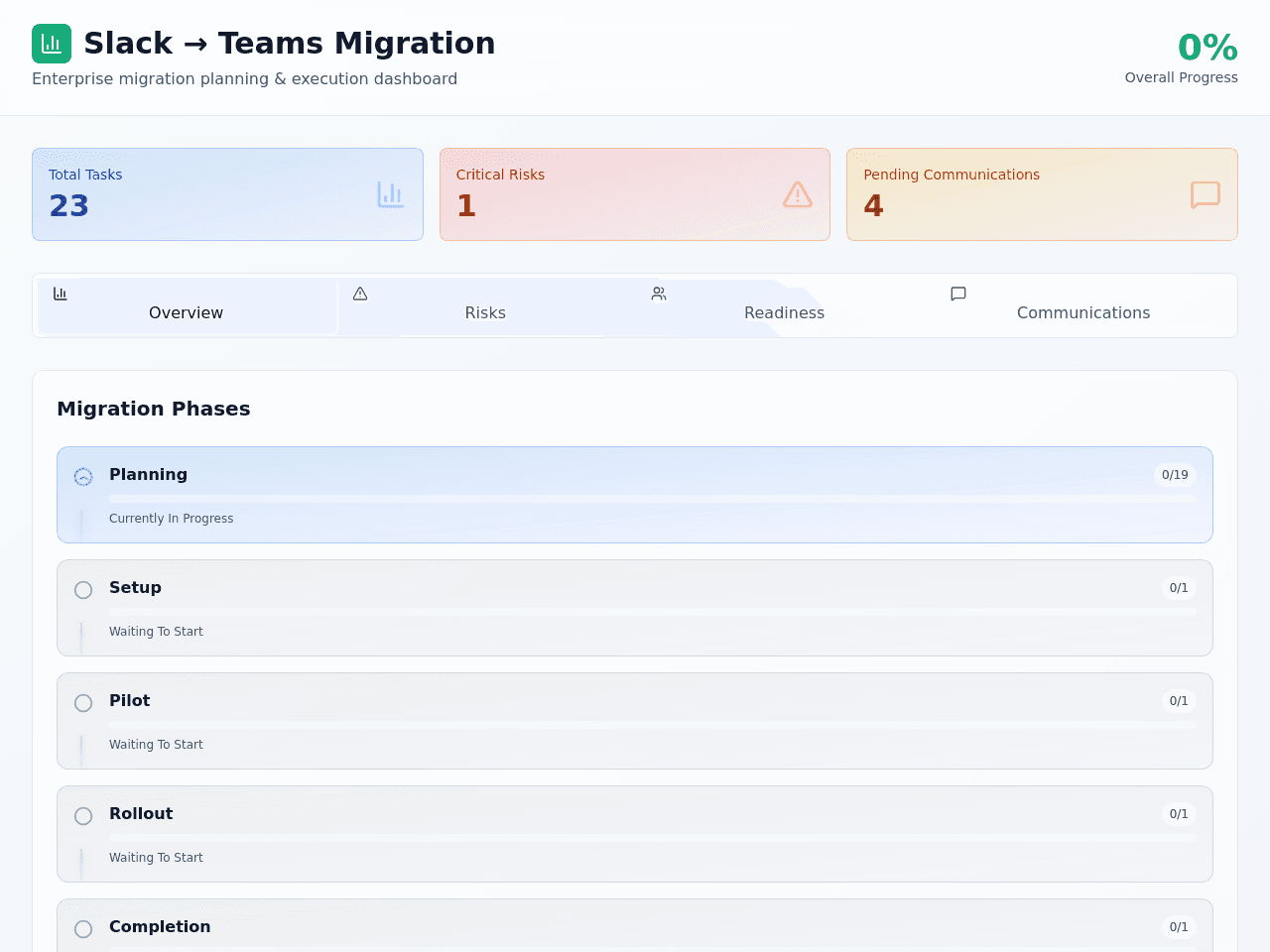Click 'Waiting To Start' under Rollout
This screenshot has width=1270, height=952.
point(156,858)
